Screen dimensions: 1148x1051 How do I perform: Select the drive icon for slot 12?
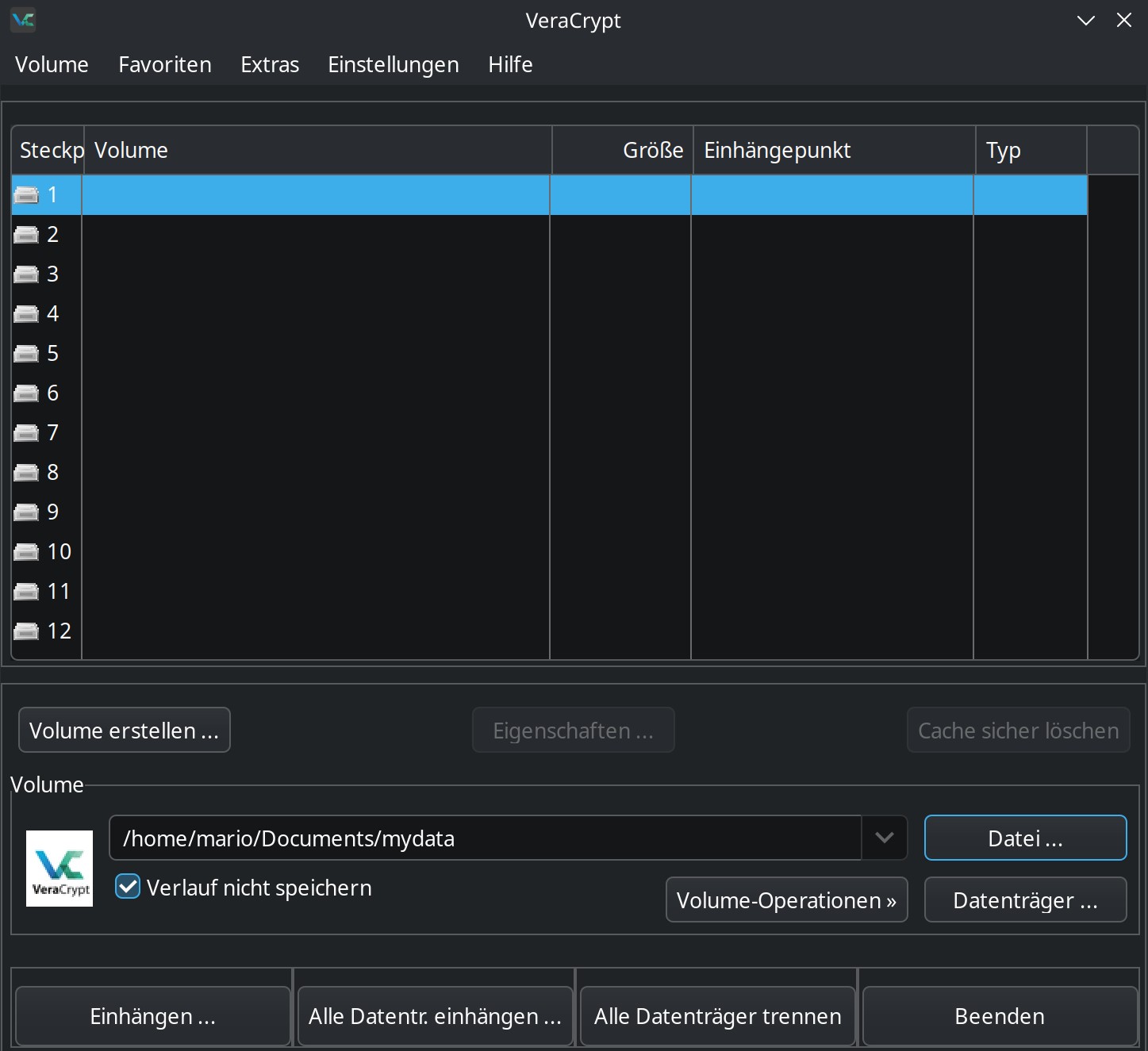(x=26, y=631)
